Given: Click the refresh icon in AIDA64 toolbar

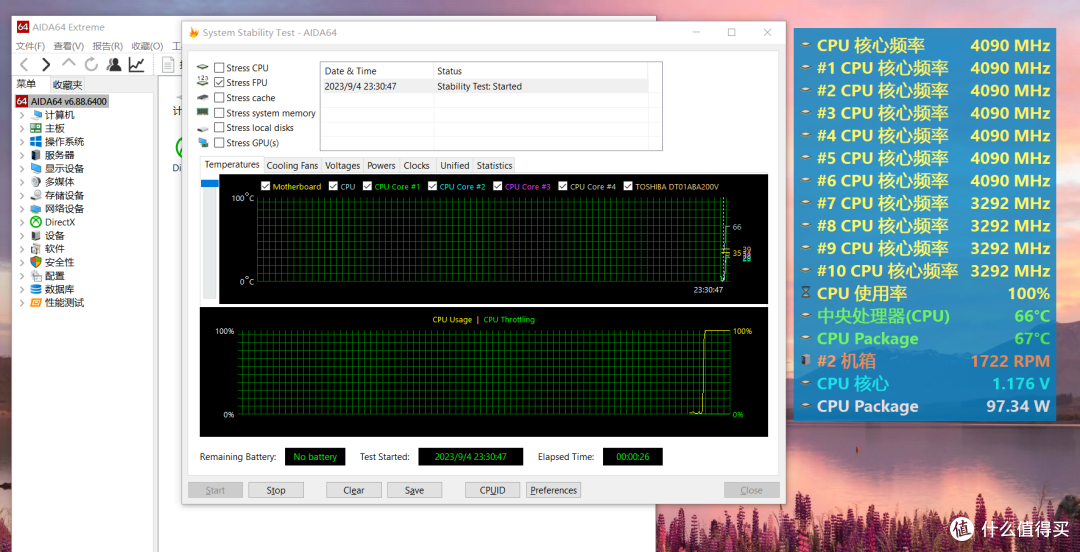Looking at the screenshot, I should tap(92, 65).
